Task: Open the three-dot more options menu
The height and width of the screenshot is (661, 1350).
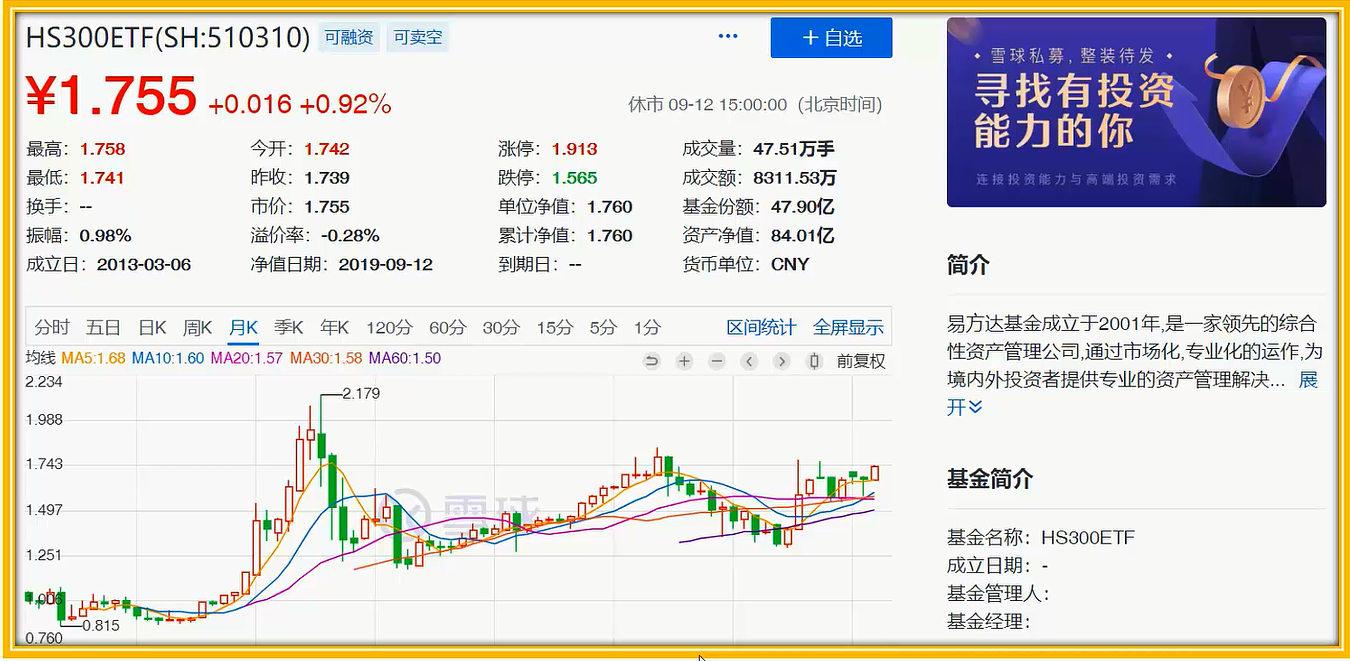Action: click(x=728, y=37)
